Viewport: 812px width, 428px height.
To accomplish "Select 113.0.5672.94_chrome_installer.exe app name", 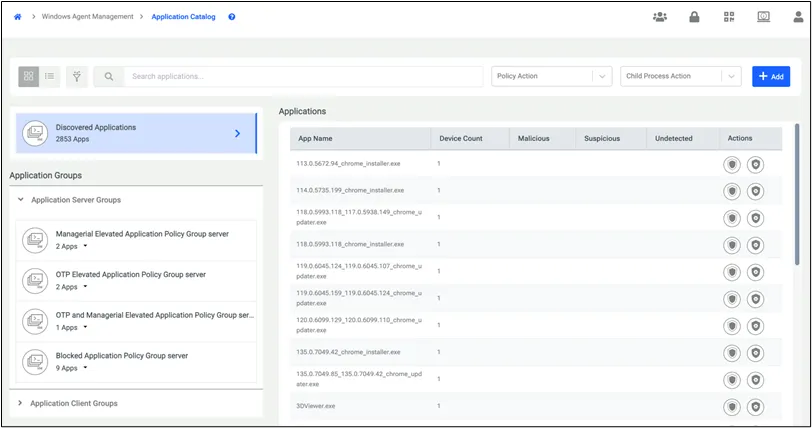I will coord(348,163).
